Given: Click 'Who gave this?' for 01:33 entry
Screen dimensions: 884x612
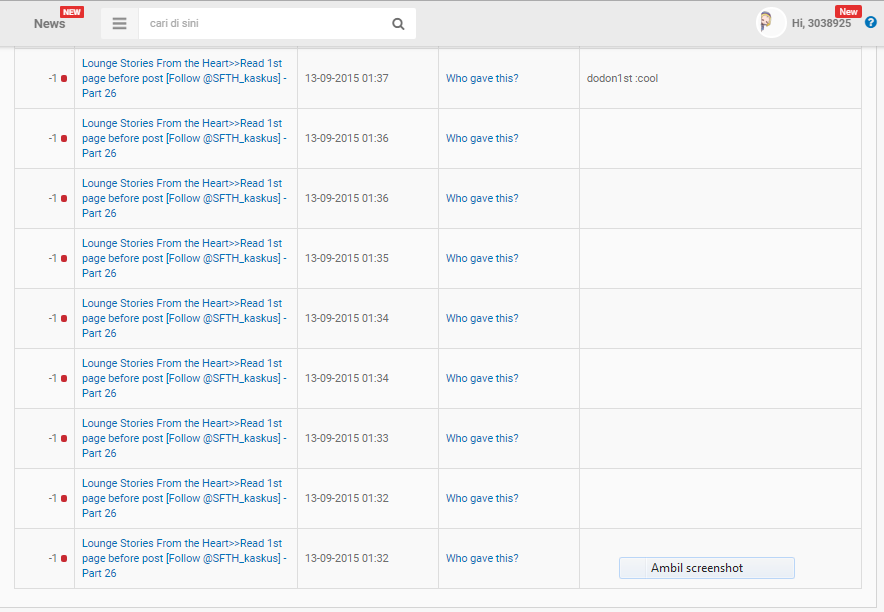Looking at the screenshot, I should [x=482, y=439].
